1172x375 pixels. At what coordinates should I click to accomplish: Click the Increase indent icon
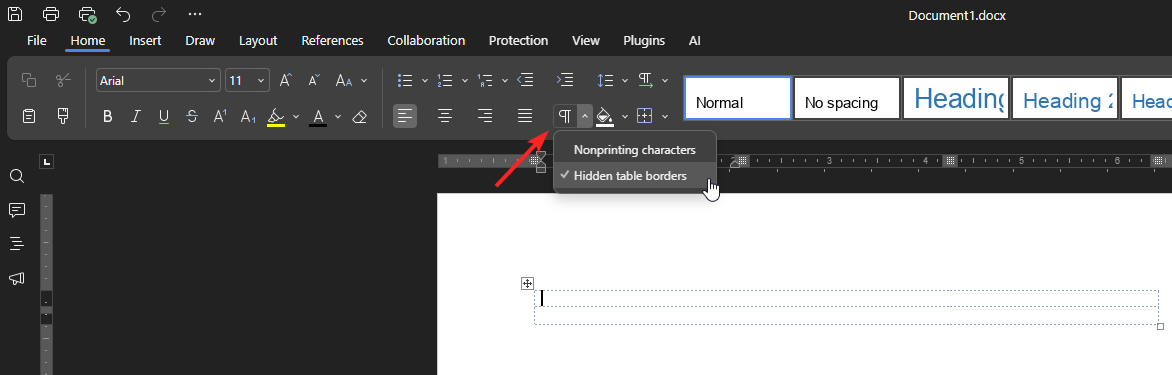click(x=565, y=80)
